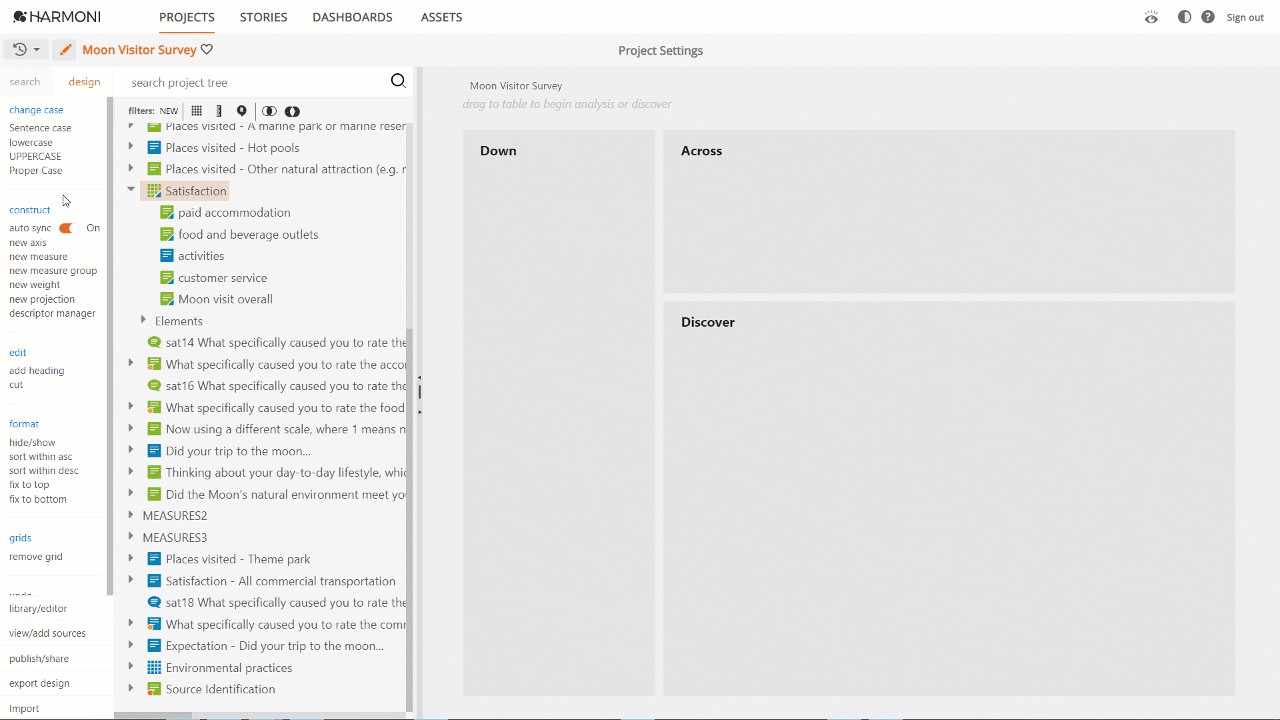Toggle the contrast half-circle icon

pos(1185,17)
